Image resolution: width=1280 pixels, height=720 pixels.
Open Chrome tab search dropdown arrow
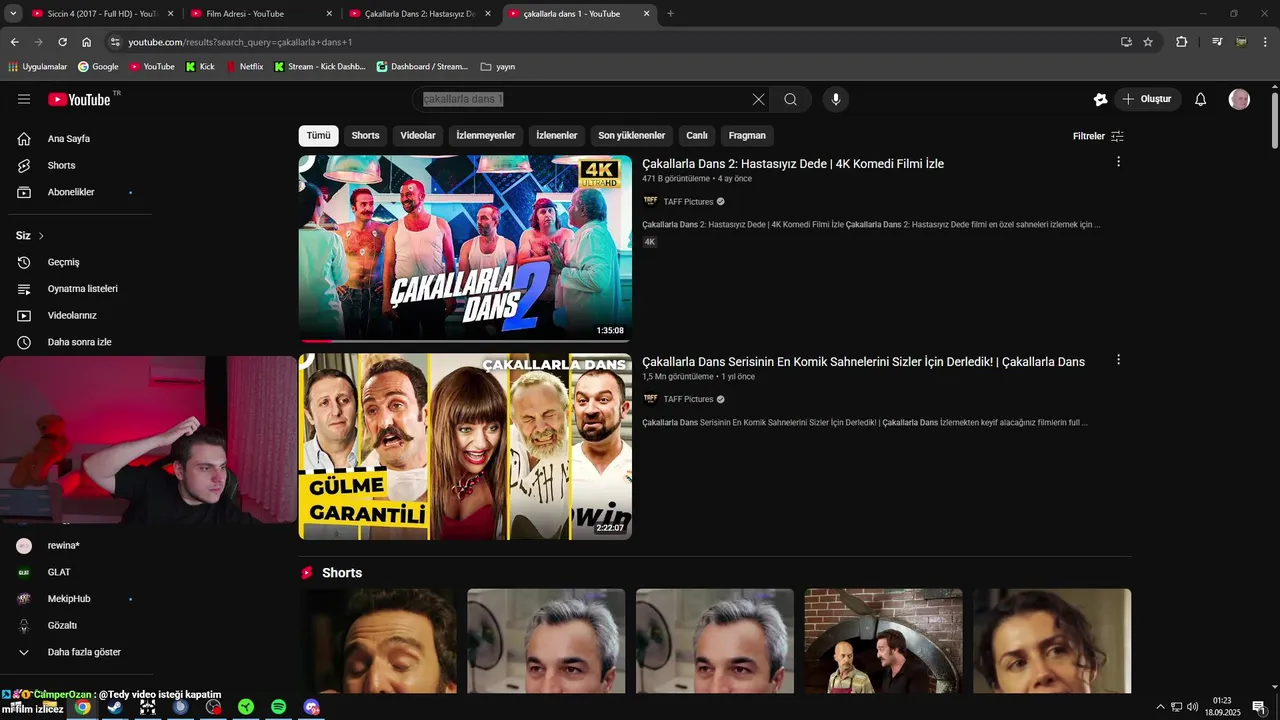coord(14,14)
